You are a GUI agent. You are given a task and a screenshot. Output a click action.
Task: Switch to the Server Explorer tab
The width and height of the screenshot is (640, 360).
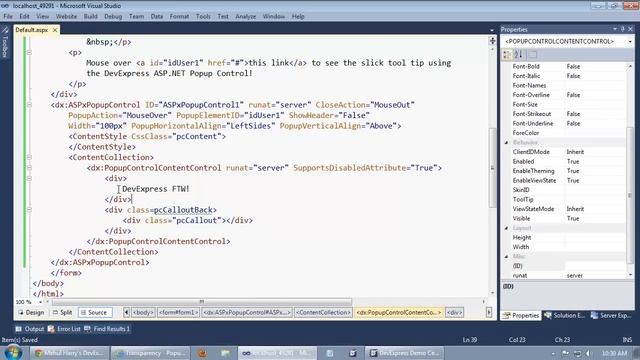pos(611,316)
